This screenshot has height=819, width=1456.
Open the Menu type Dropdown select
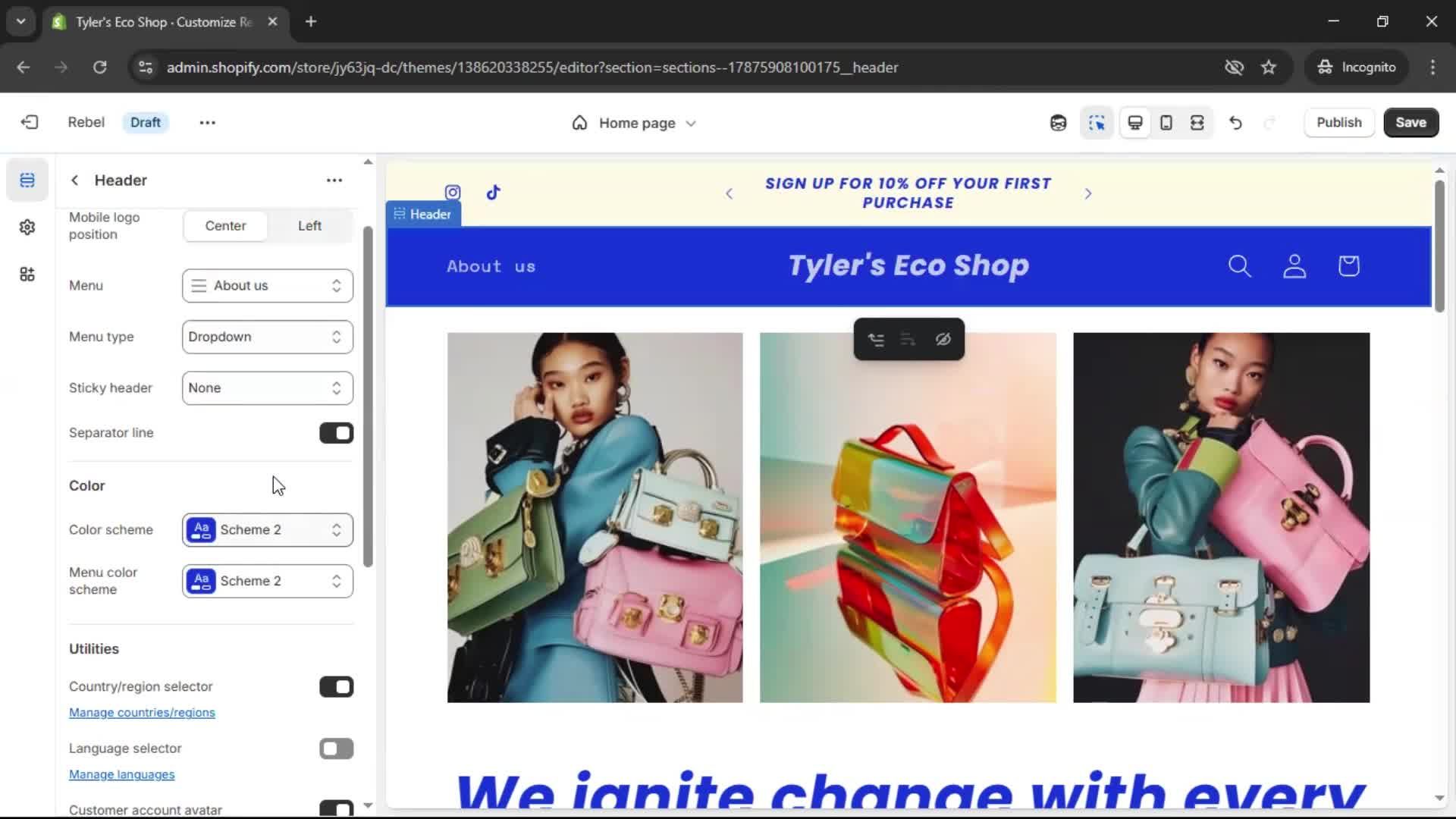pos(267,337)
